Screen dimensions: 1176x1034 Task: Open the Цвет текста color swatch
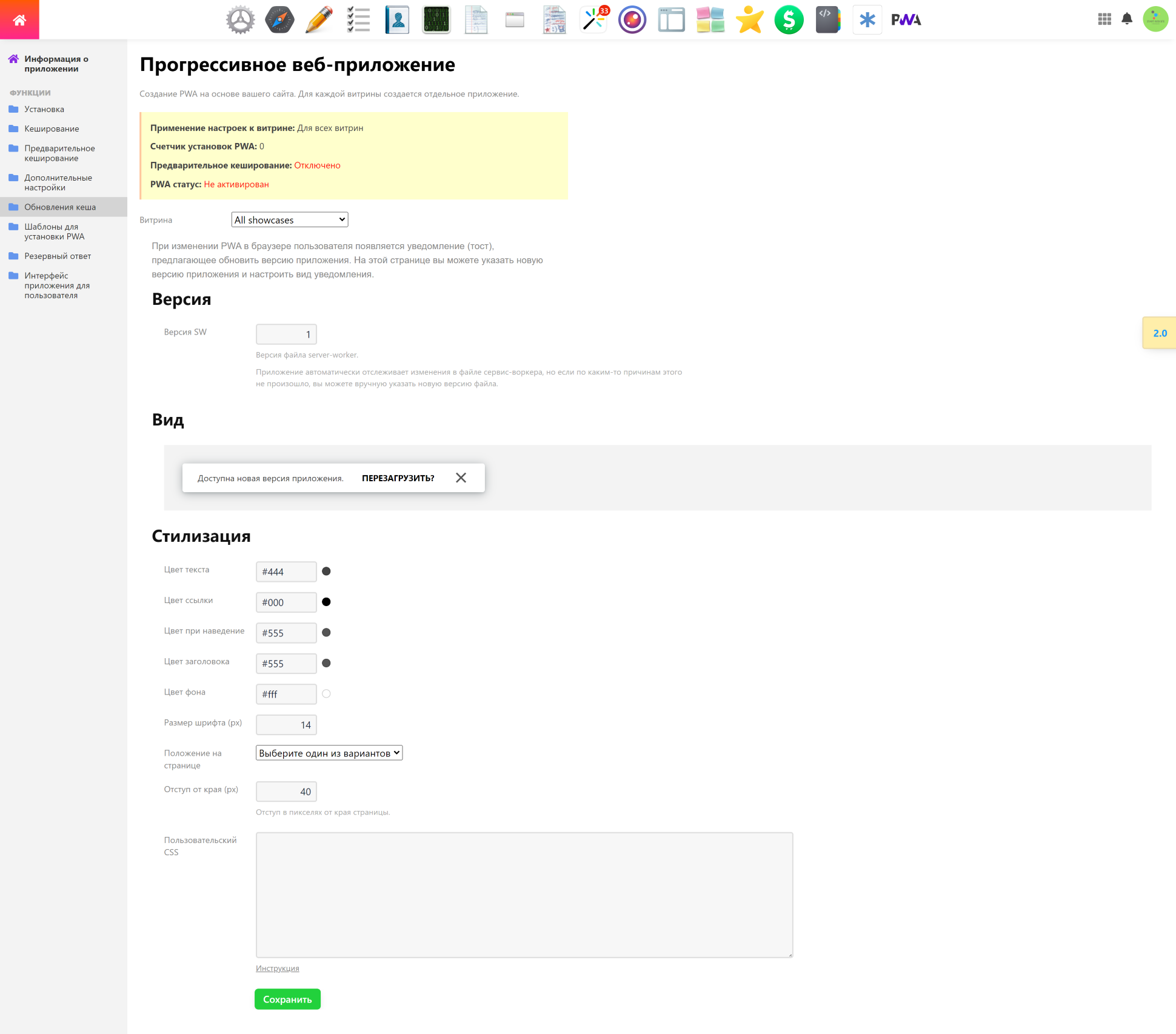point(326,571)
